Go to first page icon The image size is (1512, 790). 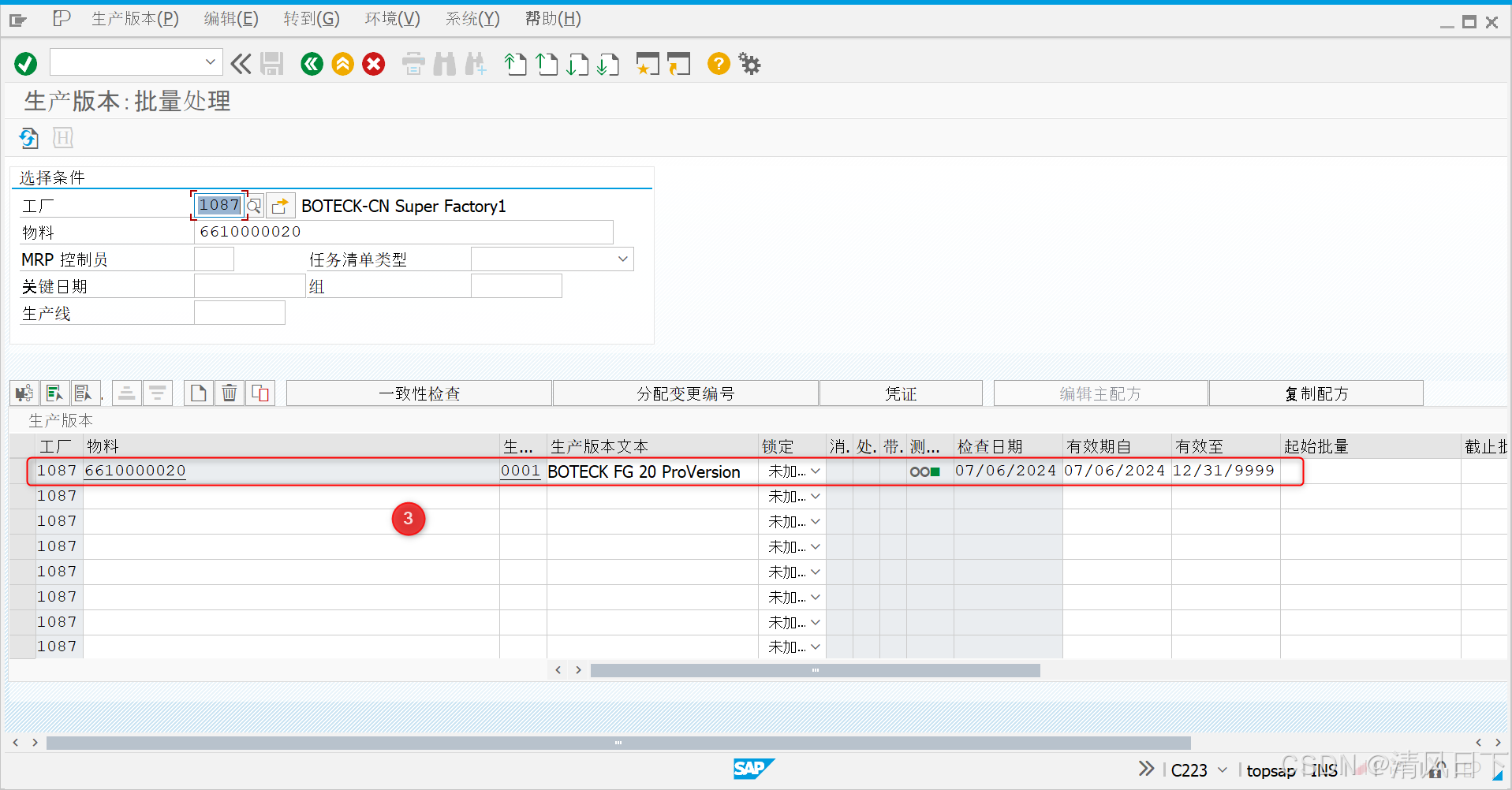point(516,64)
